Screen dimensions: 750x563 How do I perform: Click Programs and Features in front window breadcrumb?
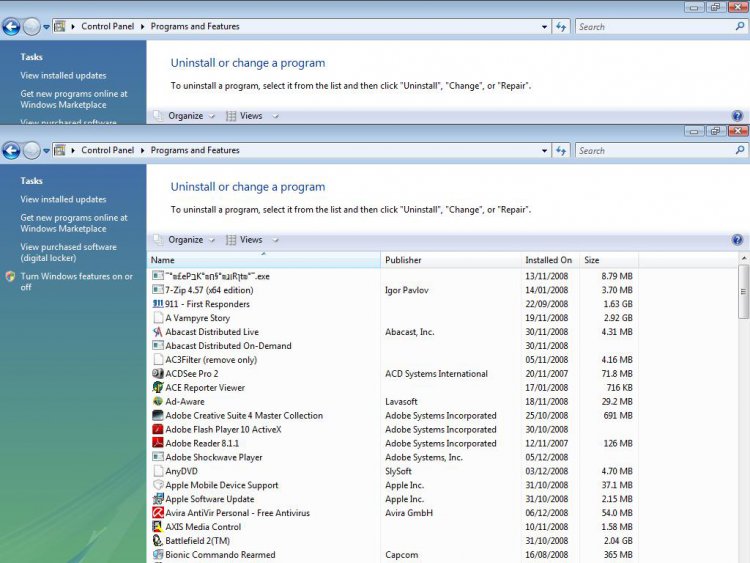195,150
